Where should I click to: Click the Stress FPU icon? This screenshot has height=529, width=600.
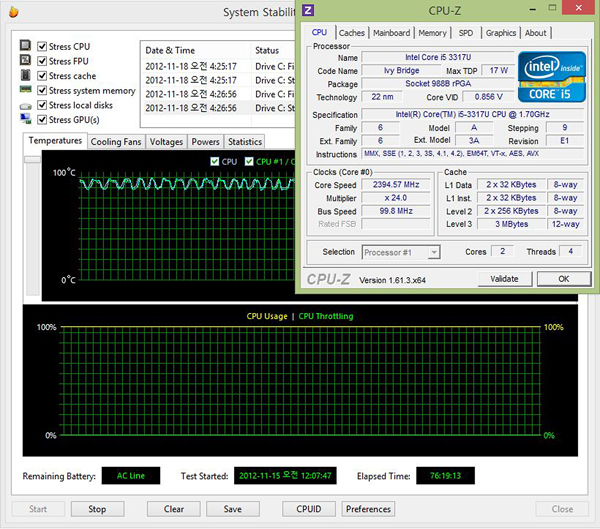[26, 60]
